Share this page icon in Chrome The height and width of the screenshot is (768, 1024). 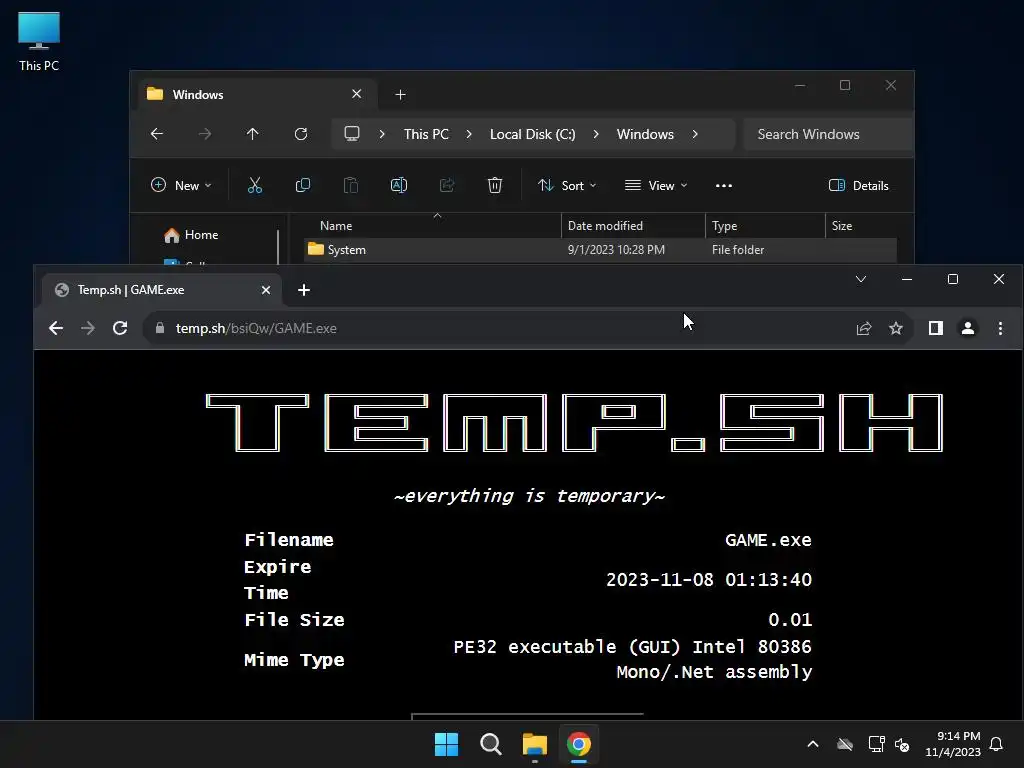(x=864, y=328)
